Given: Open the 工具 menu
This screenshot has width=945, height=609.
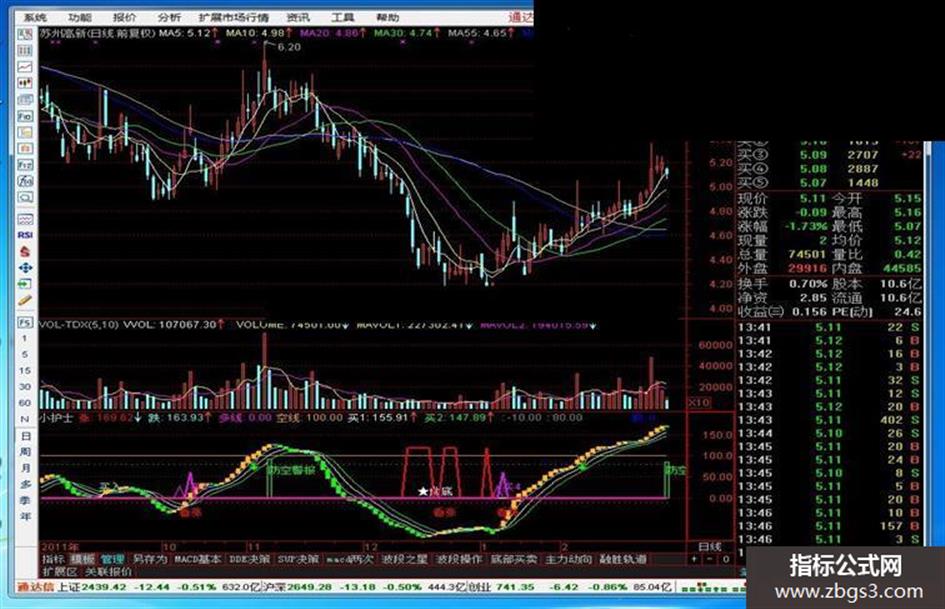Looking at the screenshot, I should [342, 17].
